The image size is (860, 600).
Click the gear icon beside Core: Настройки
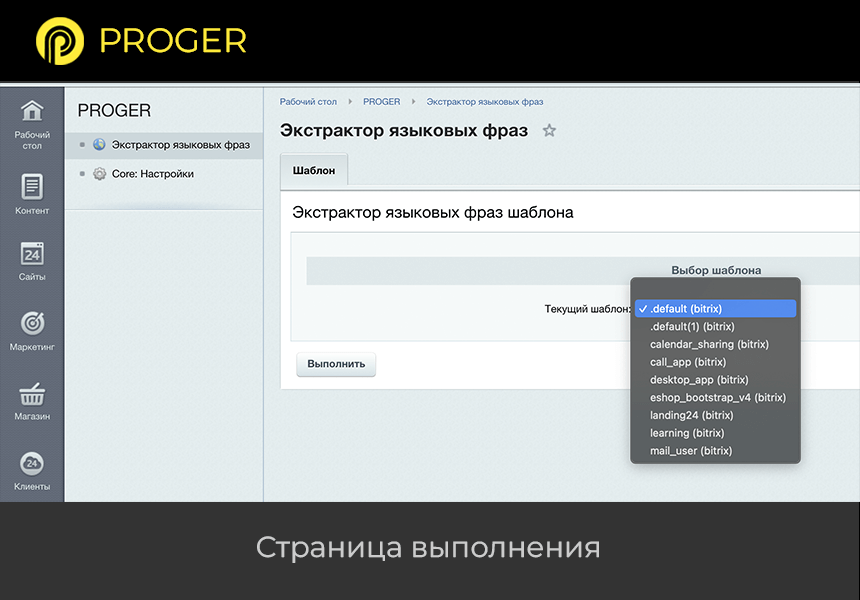click(99, 173)
